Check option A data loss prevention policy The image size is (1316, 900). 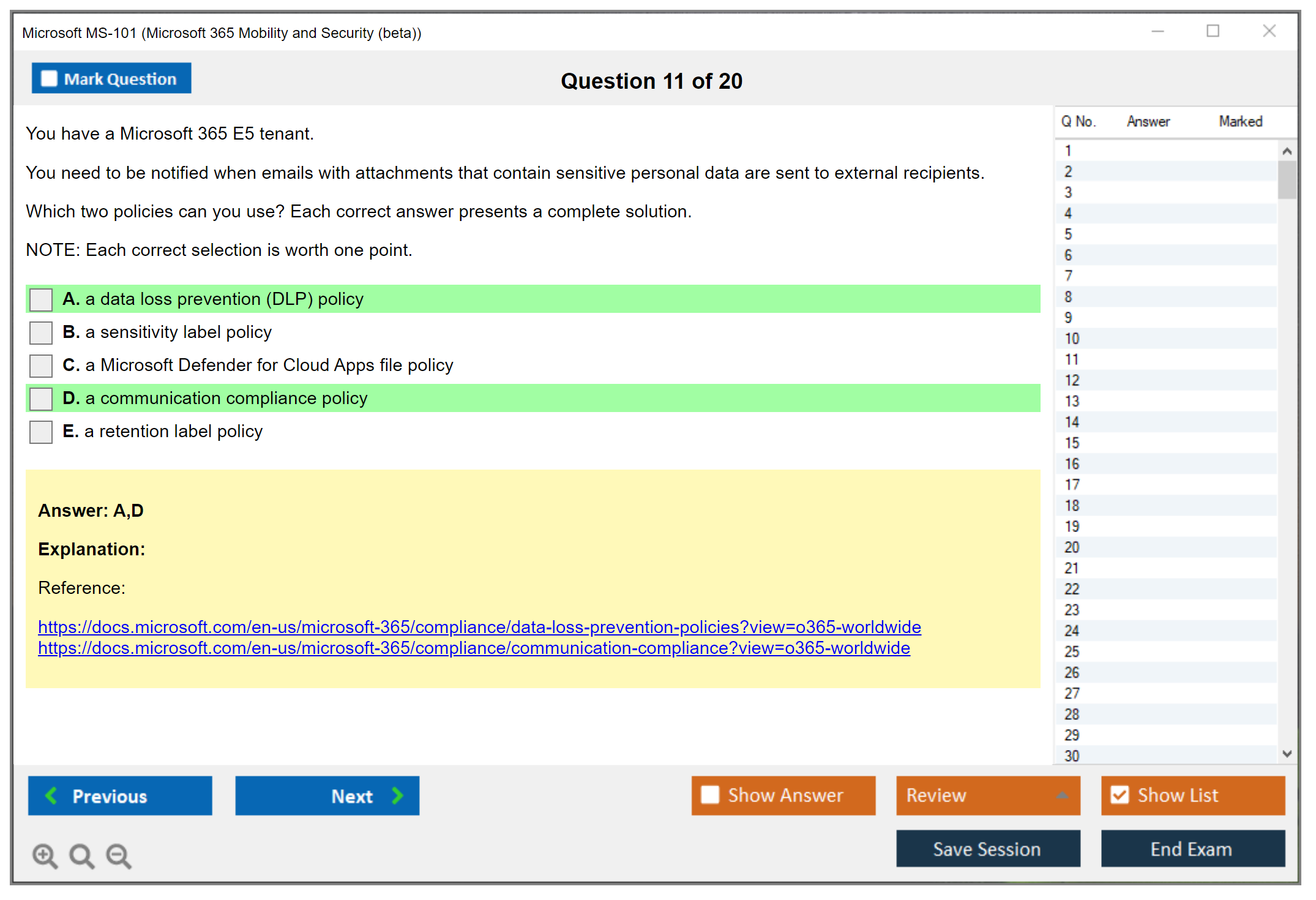pos(41,299)
